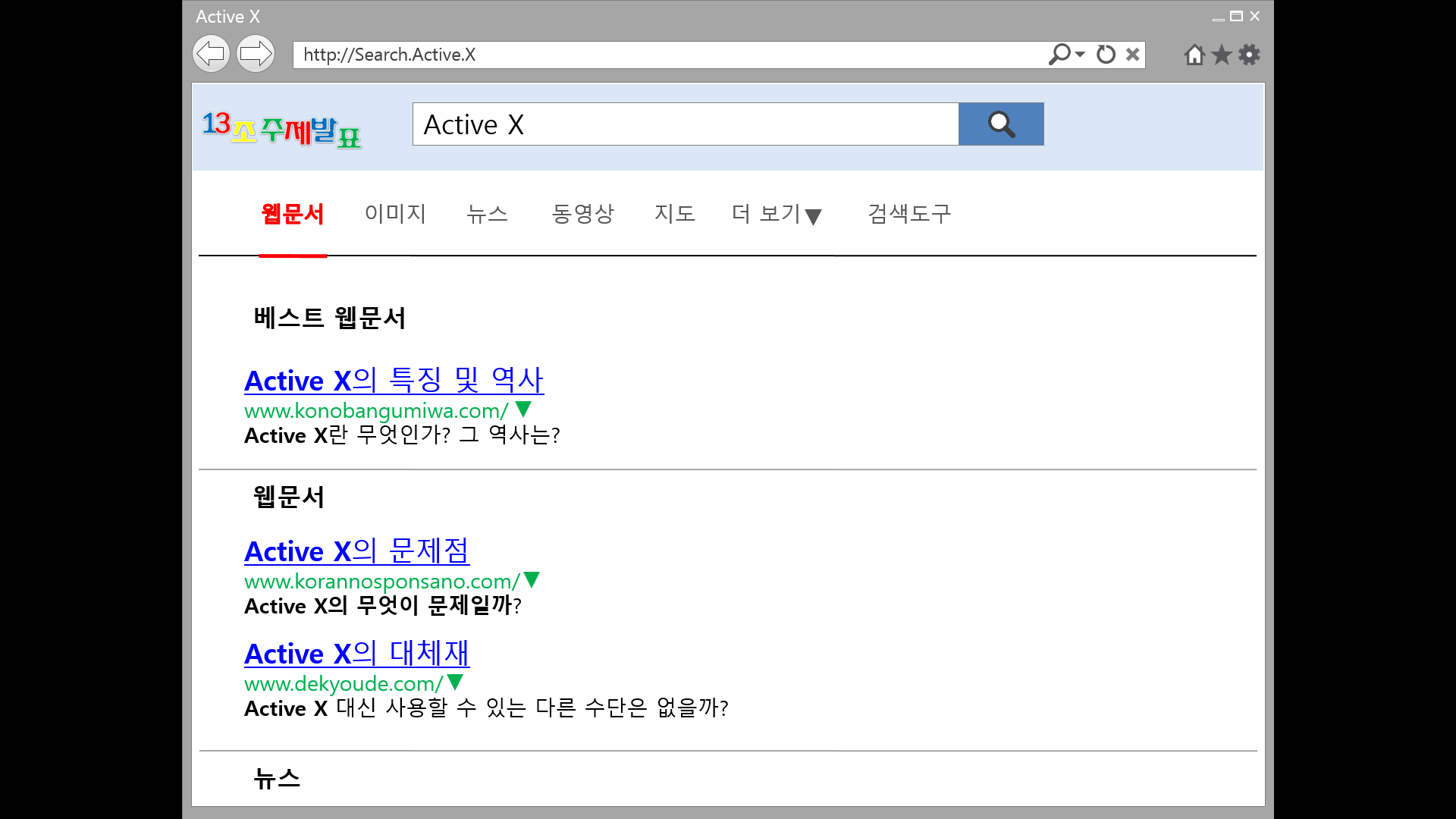
Task: Minimize the Active X browser window
Action: 1218,18
